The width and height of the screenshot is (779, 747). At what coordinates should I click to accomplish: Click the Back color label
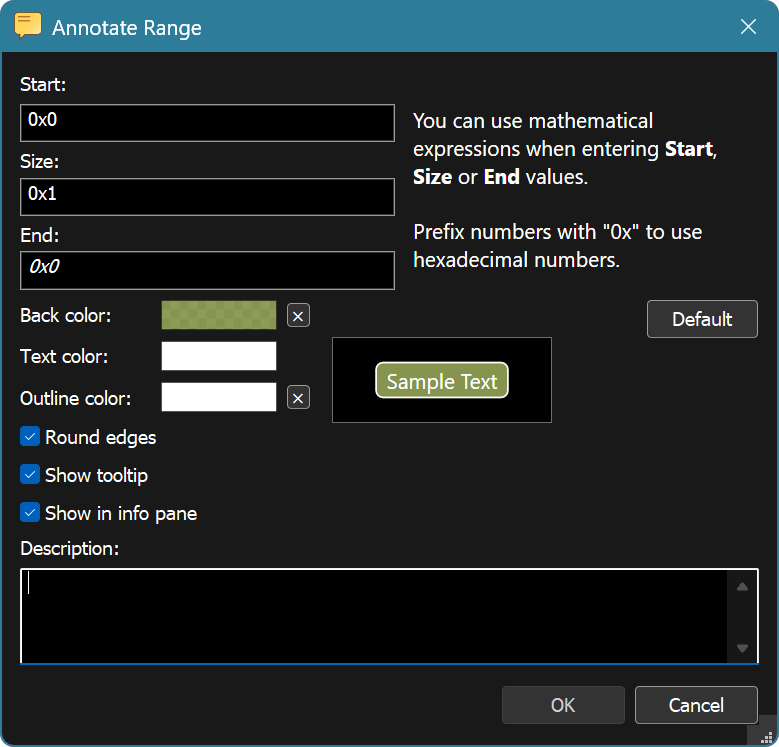tap(66, 316)
